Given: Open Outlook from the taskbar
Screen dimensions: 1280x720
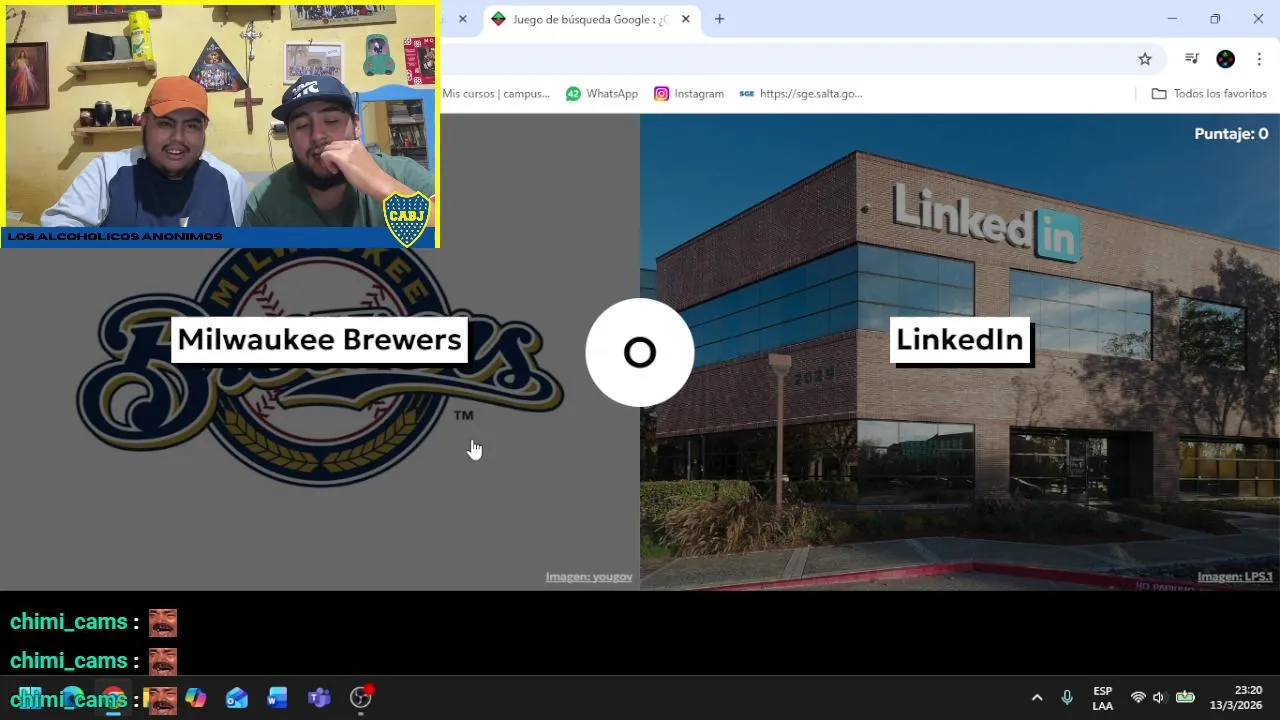Looking at the screenshot, I should point(237,698).
